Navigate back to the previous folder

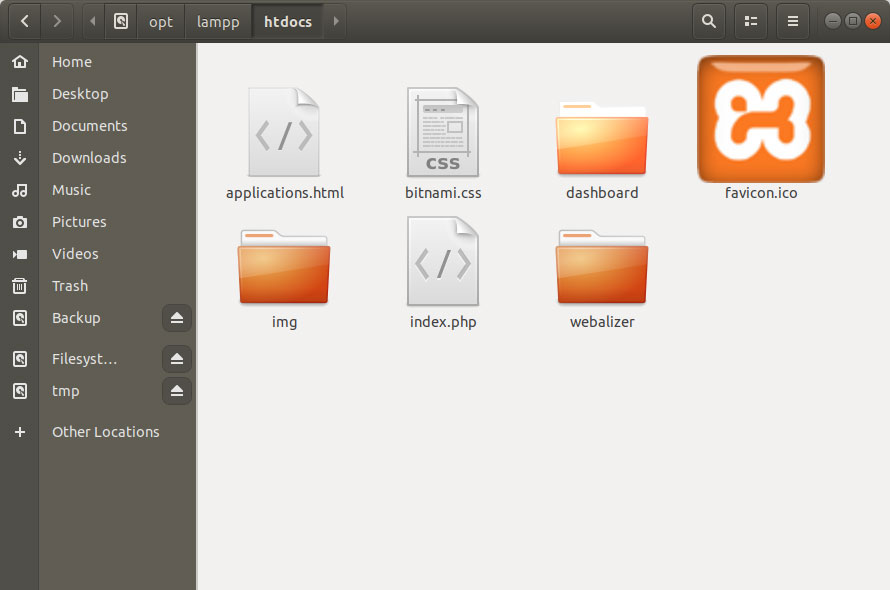click(x=23, y=20)
